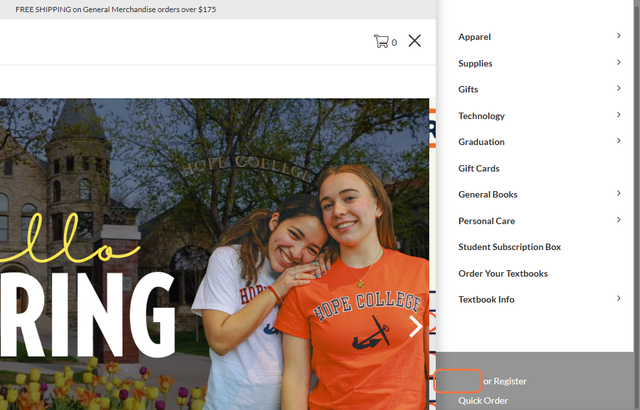Open the Supplies menu item
640x410 pixels.
475,63
